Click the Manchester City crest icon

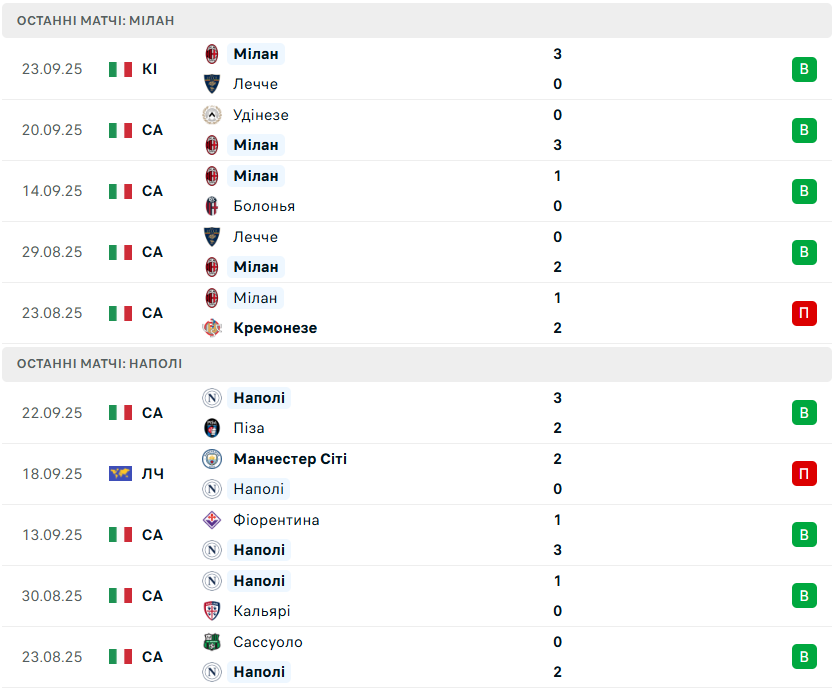212,459
